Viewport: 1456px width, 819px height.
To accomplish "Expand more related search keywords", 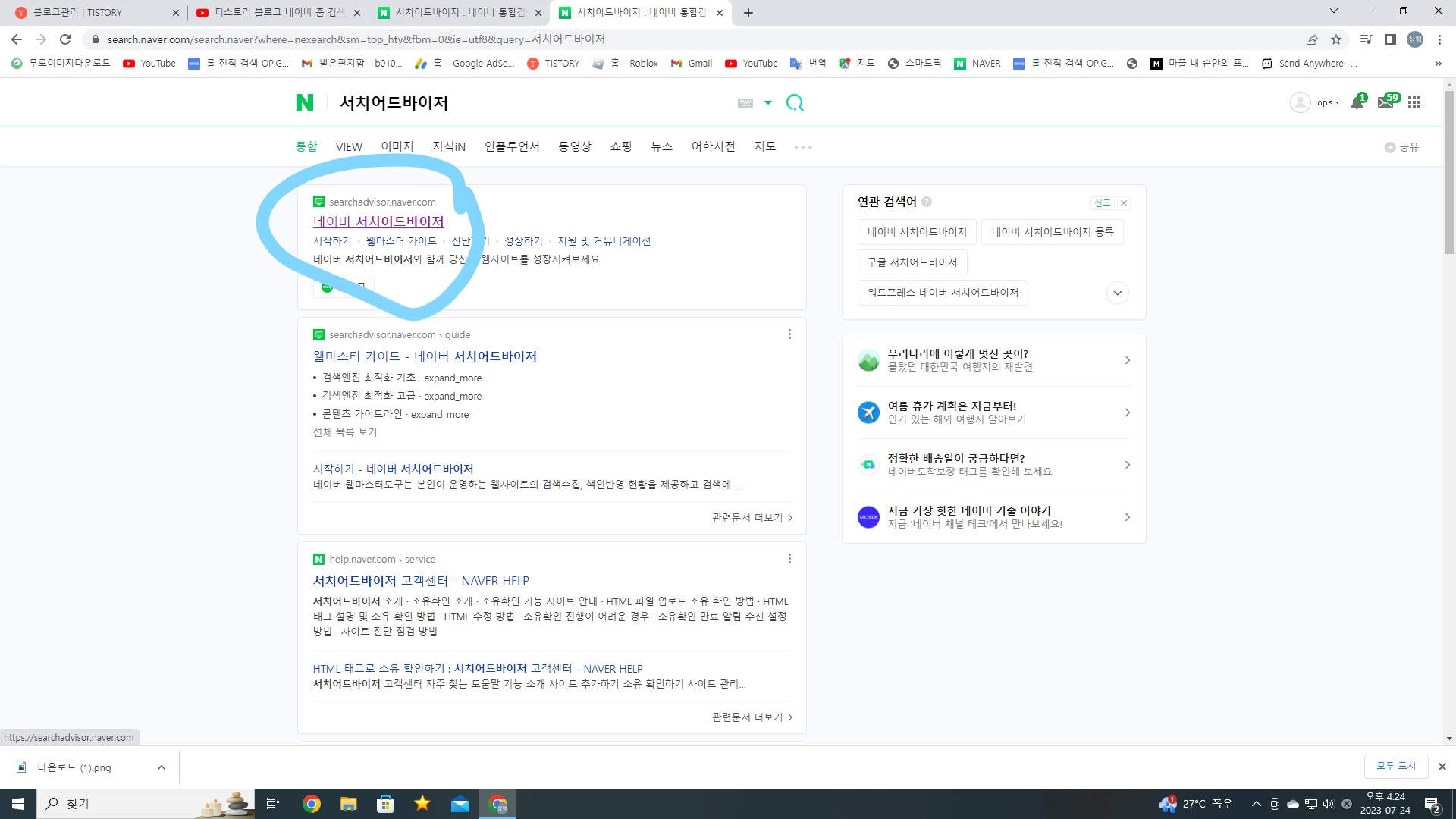I will (x=1117, y=293).
